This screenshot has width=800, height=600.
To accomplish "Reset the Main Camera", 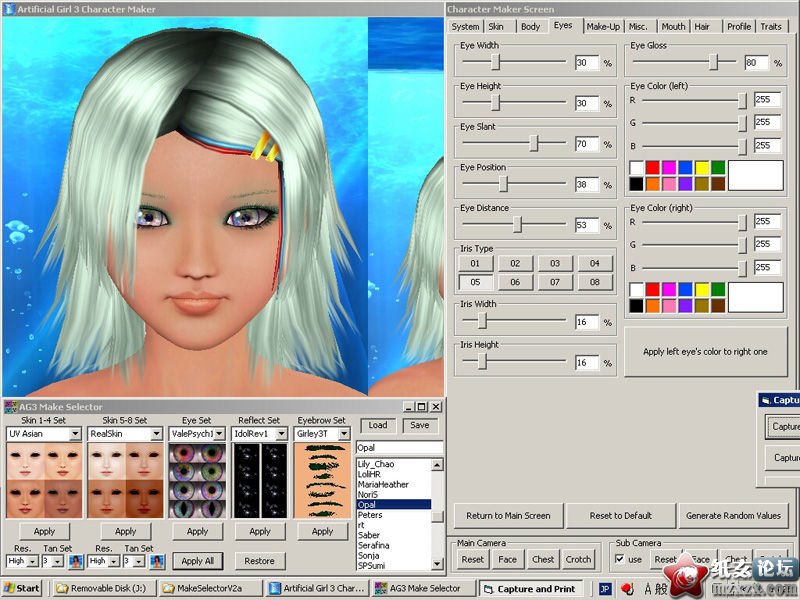I will click(x=472, y=560).
